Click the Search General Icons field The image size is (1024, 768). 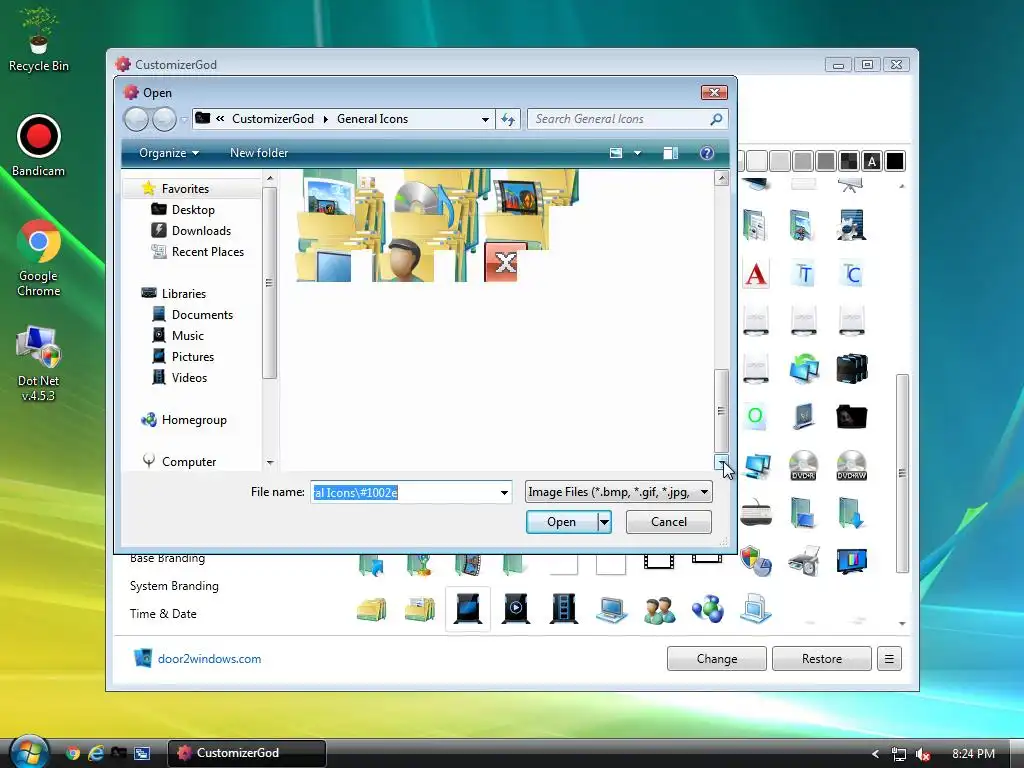(x=627, y=119)
